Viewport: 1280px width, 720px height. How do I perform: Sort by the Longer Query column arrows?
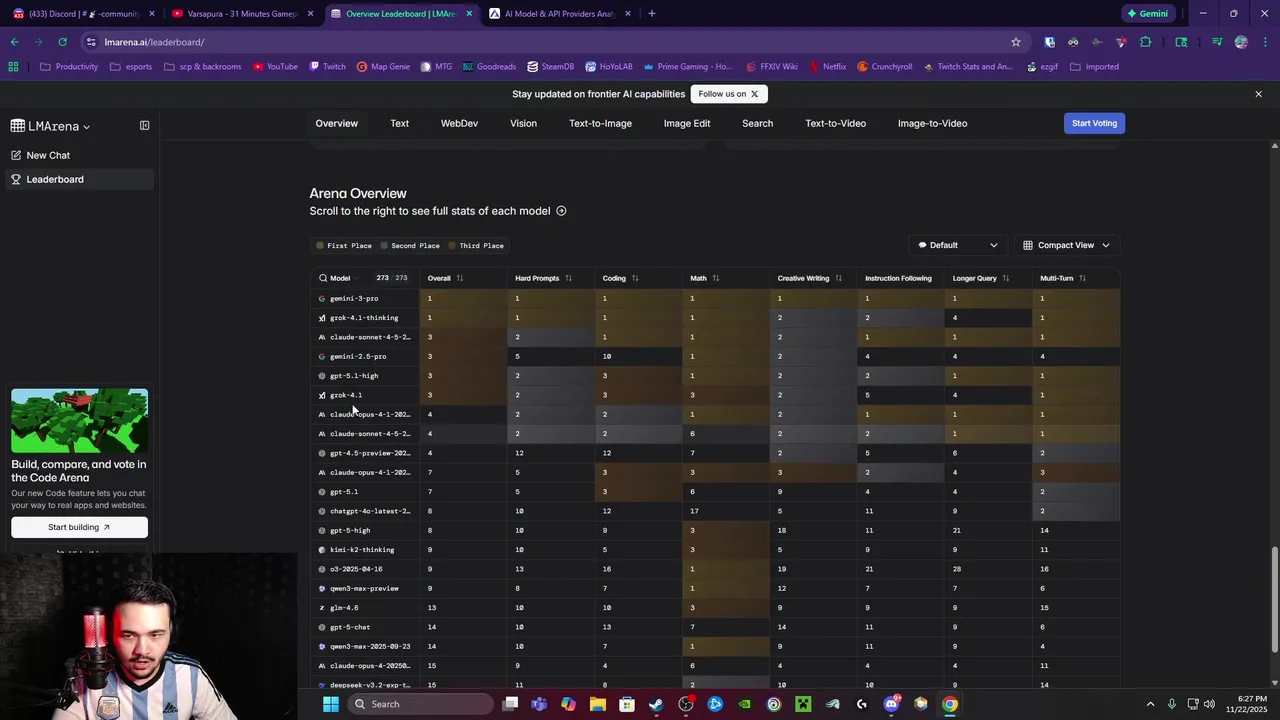click(x=1006, y=278)
